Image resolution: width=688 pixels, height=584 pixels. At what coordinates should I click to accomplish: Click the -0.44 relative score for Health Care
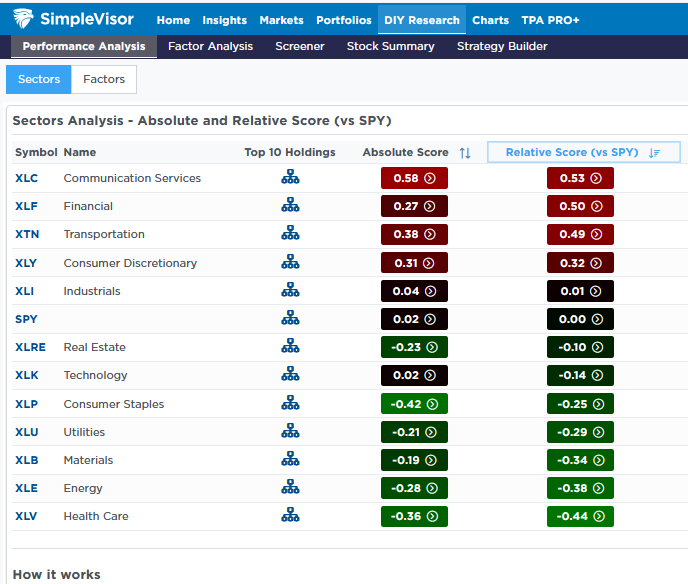point(580,516)
